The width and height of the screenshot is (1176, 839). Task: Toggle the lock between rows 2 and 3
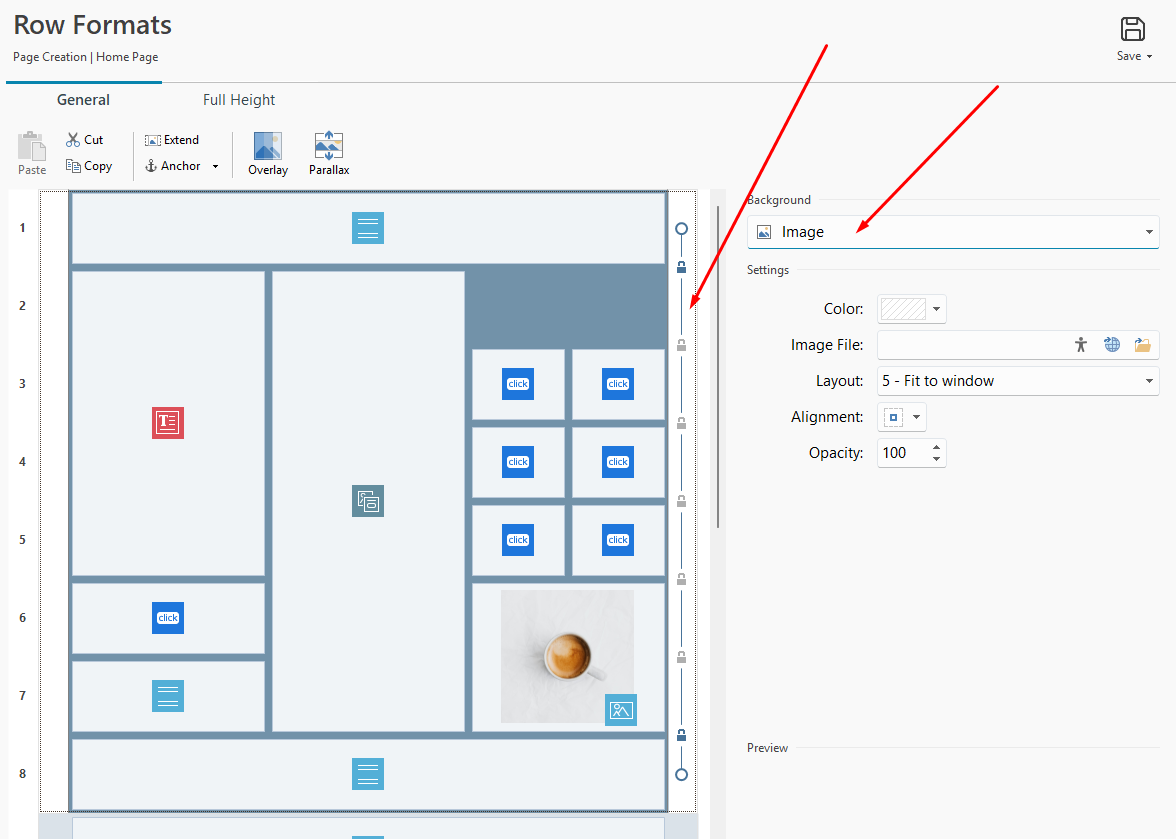(x=681, y=345)
